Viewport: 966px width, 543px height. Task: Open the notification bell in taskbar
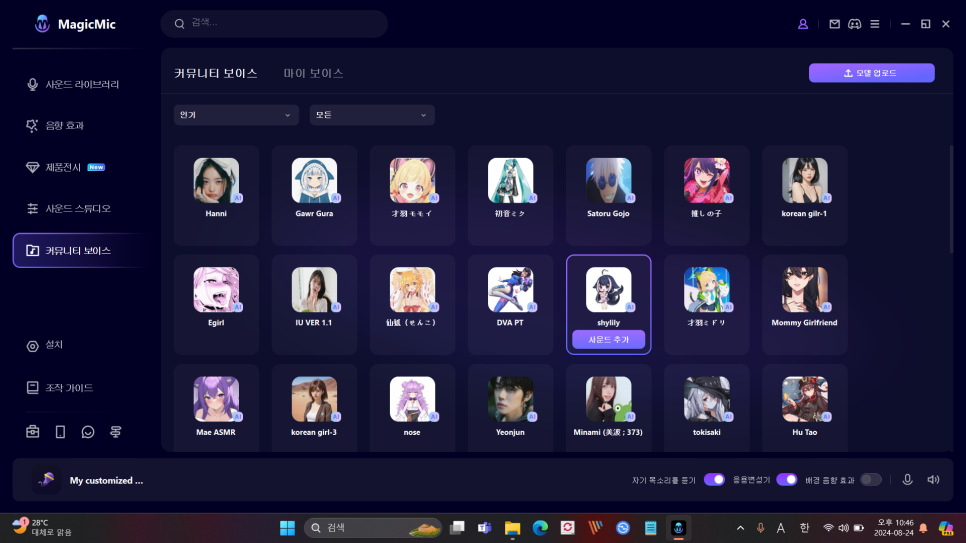pos(923,528)
